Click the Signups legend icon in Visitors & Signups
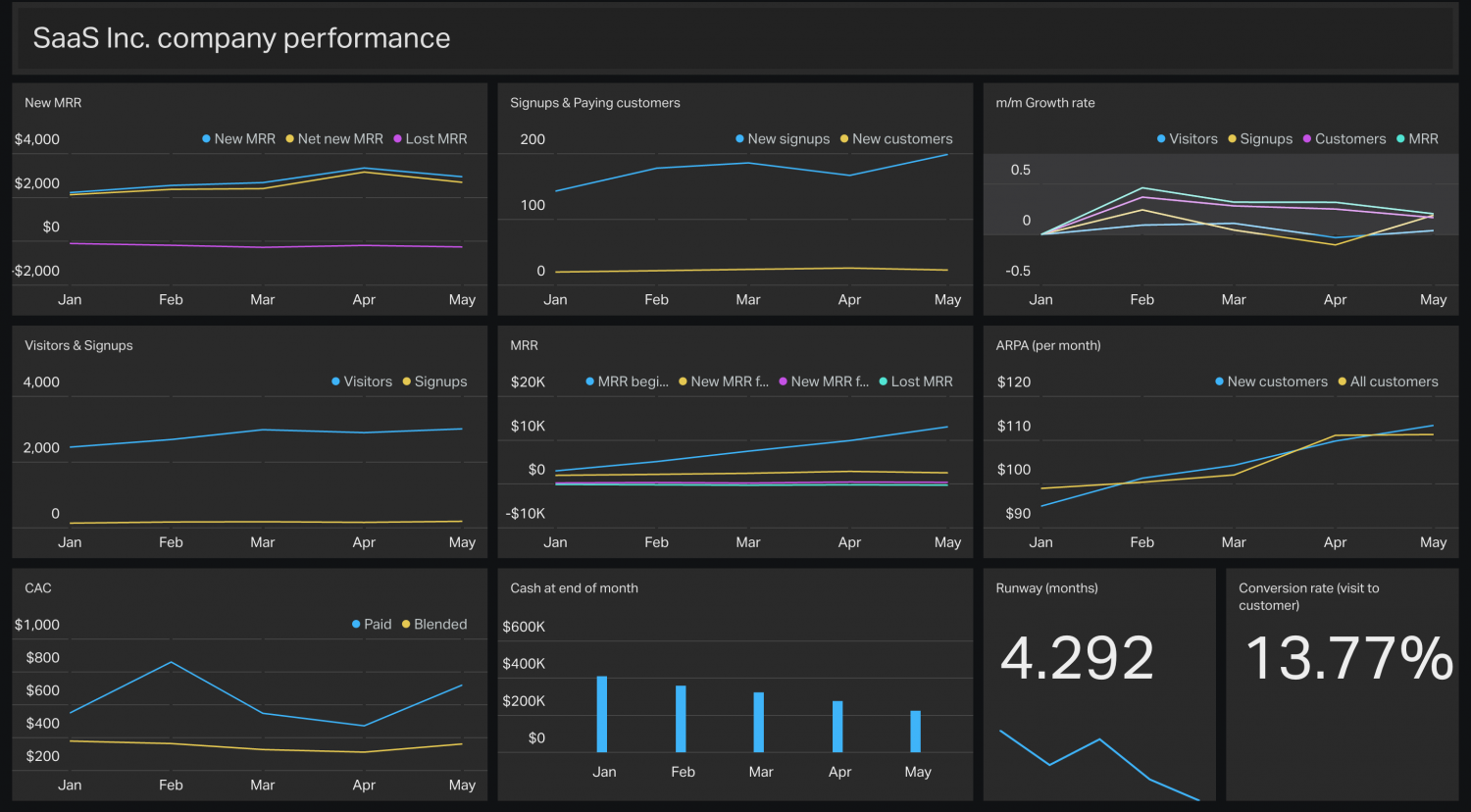The height and width of the screenshot is (812, 1471). pos(404,381)
